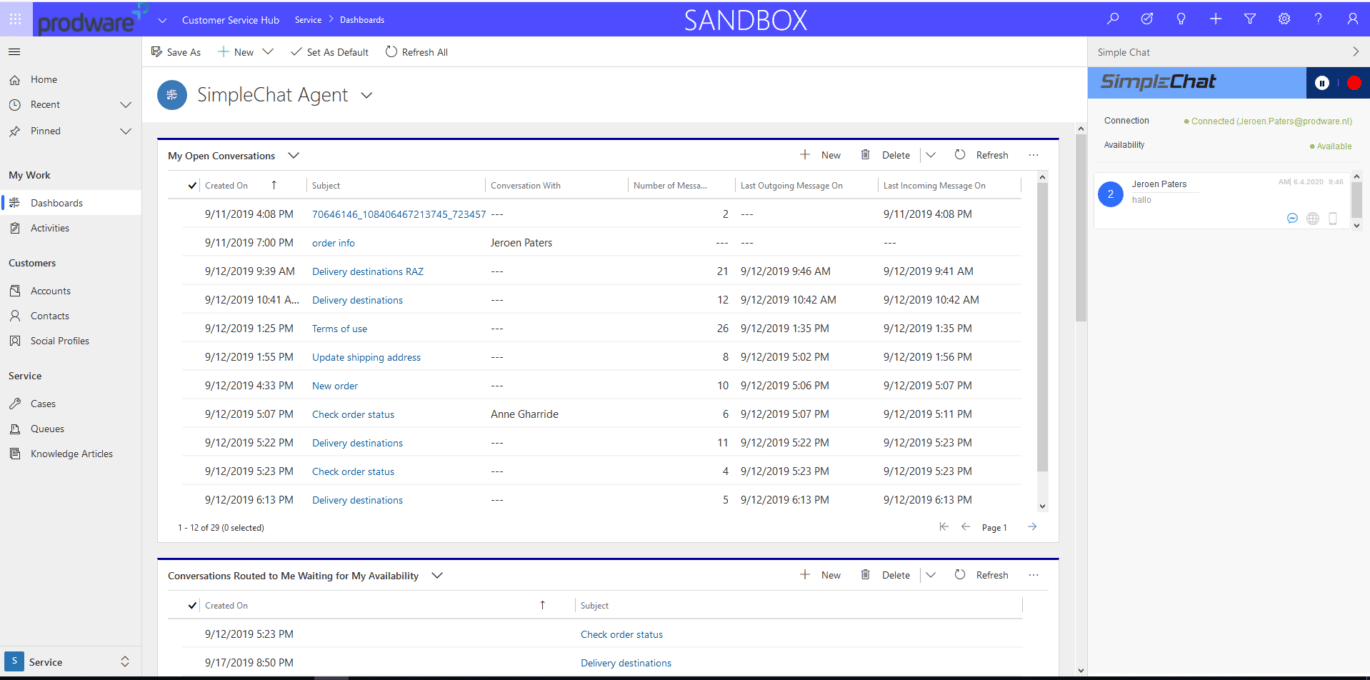Select all rows in Conversations Routed to Me

point(193,605)
